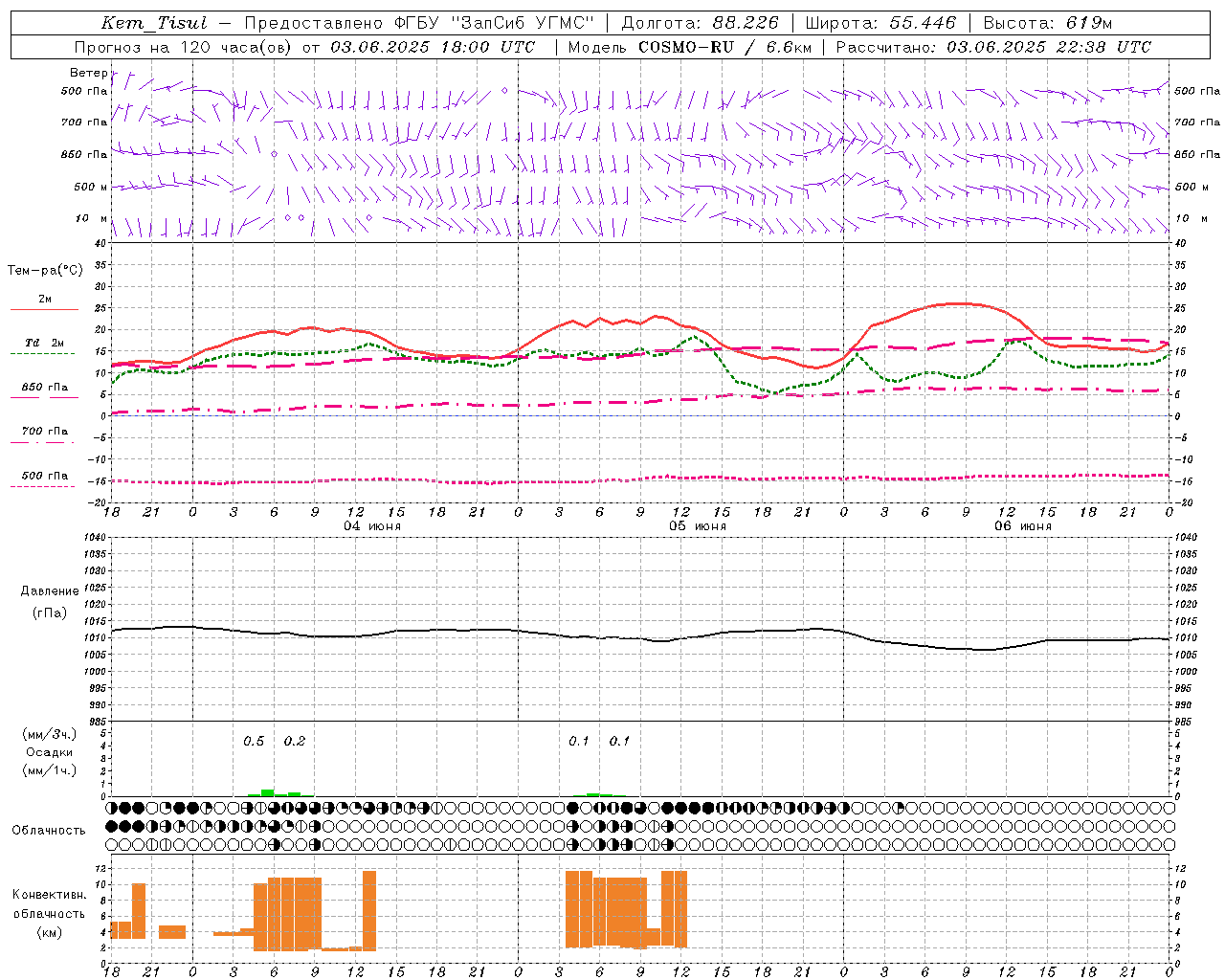
Task: Click the (мм/1ч.) precipitation unit label
Action: [x=49, y=770]
